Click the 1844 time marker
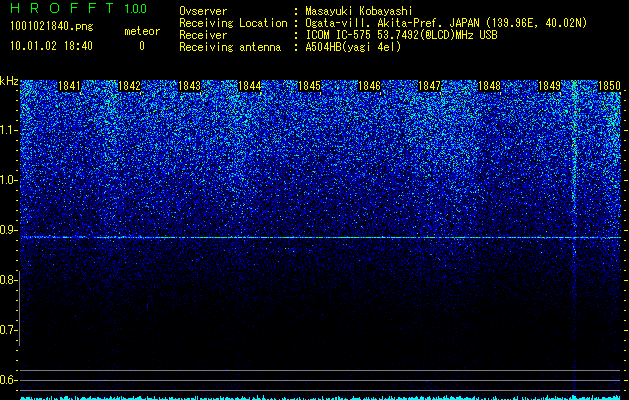This screenshot has height=400, width=629. pyautogui.click(x=250, y=86)
